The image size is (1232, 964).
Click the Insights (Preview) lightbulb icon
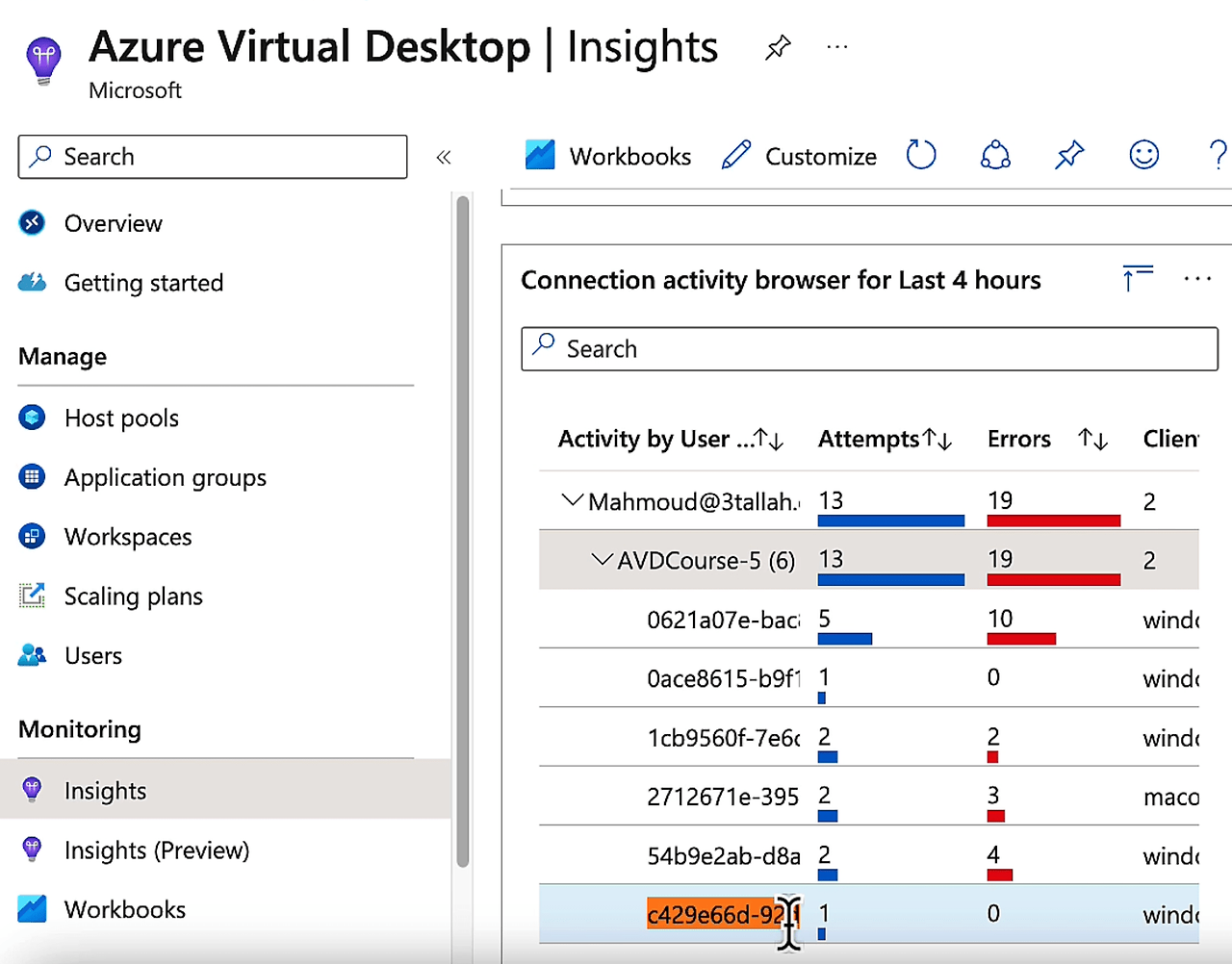coord(32,850)
